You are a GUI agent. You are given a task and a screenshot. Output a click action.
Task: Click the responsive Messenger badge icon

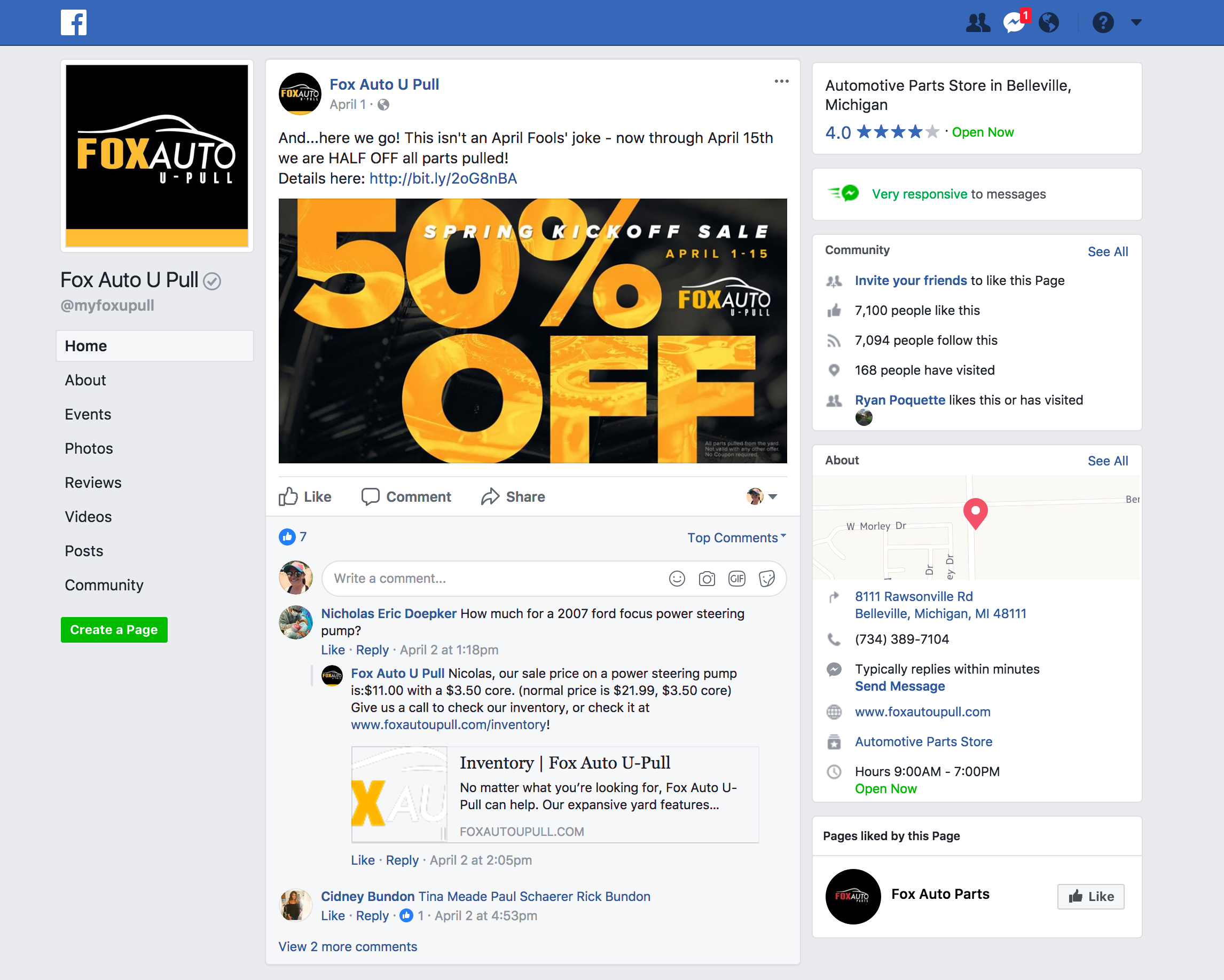(x=844, y=194)
